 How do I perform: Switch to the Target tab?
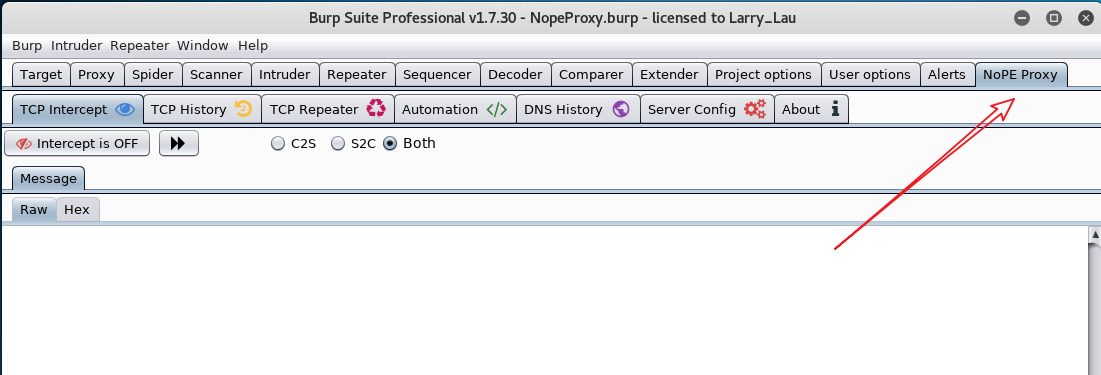[41, 74]
